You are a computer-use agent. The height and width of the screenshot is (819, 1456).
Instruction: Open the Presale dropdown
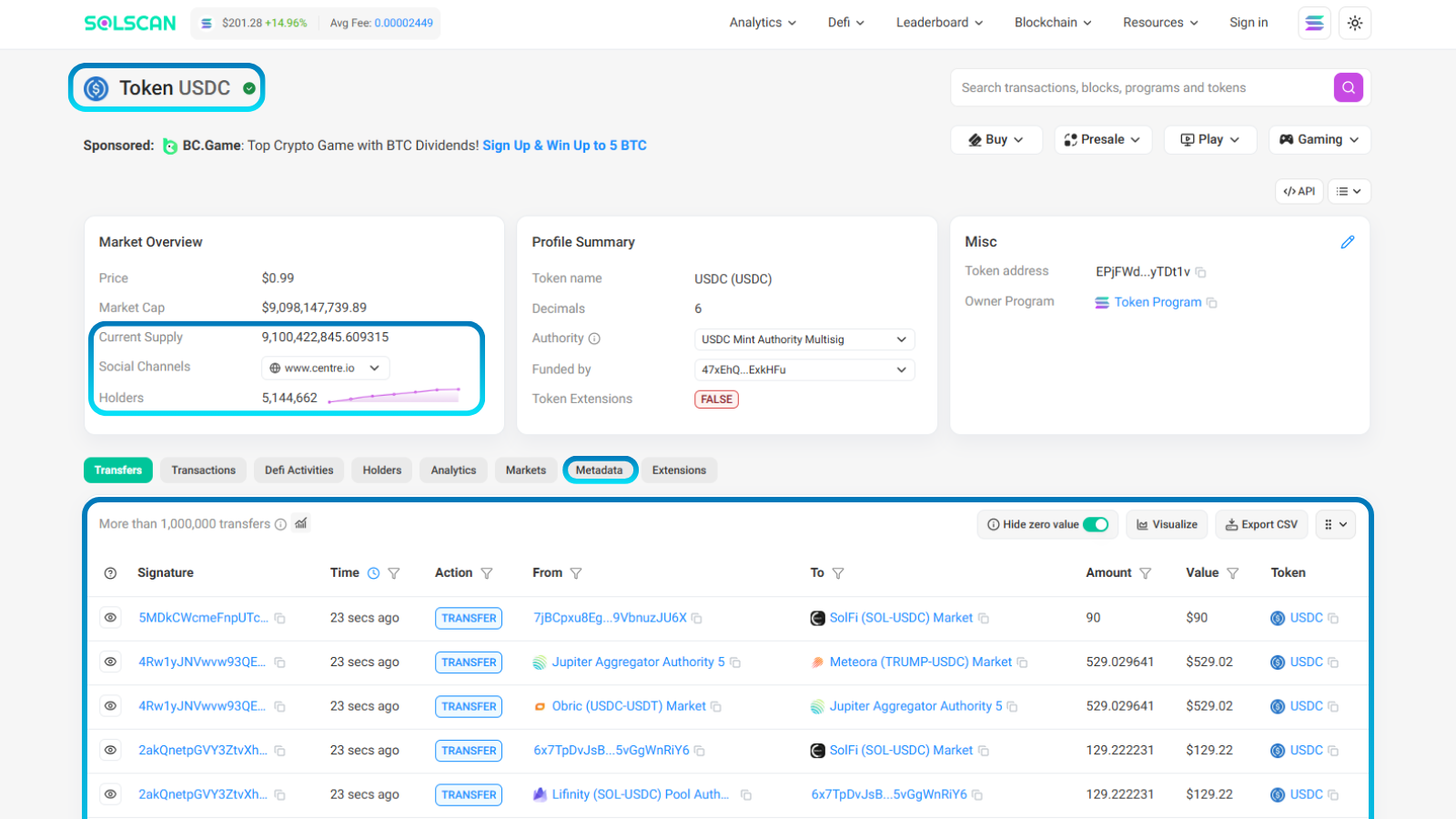click(1103, 139)
